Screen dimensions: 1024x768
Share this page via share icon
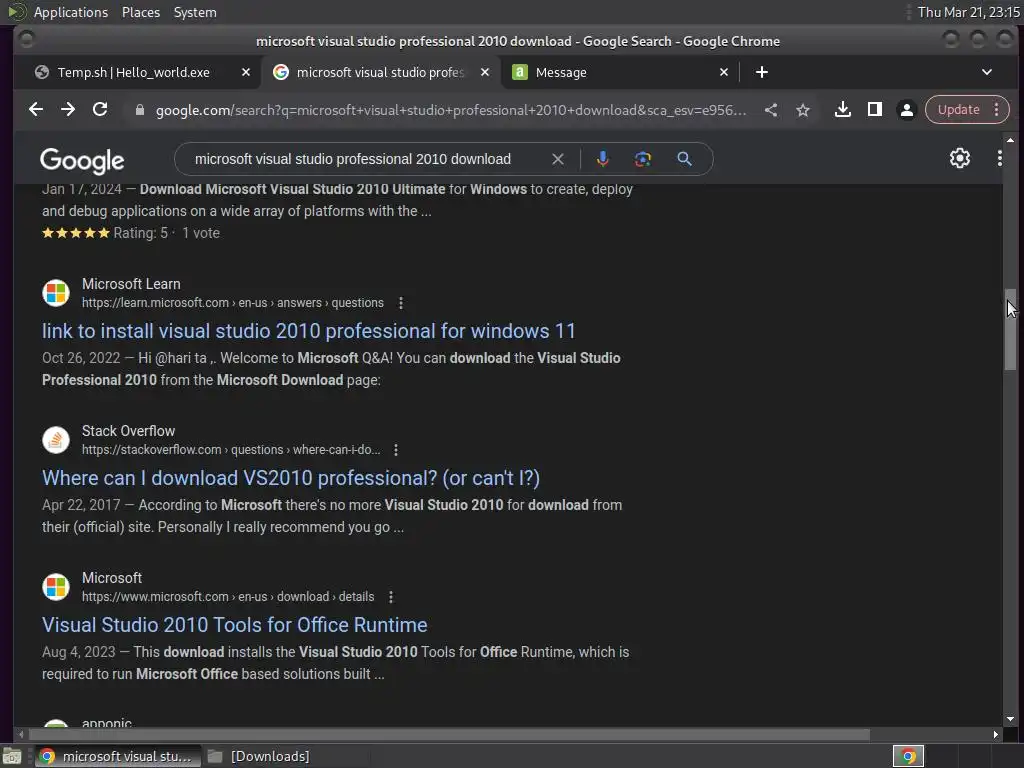pos(771,110)
